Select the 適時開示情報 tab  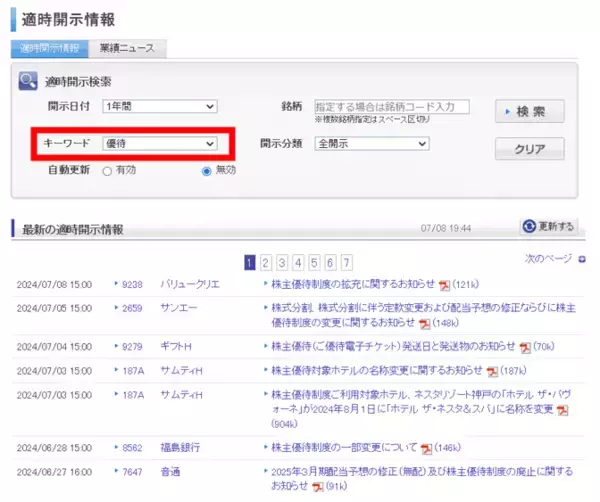48,48
